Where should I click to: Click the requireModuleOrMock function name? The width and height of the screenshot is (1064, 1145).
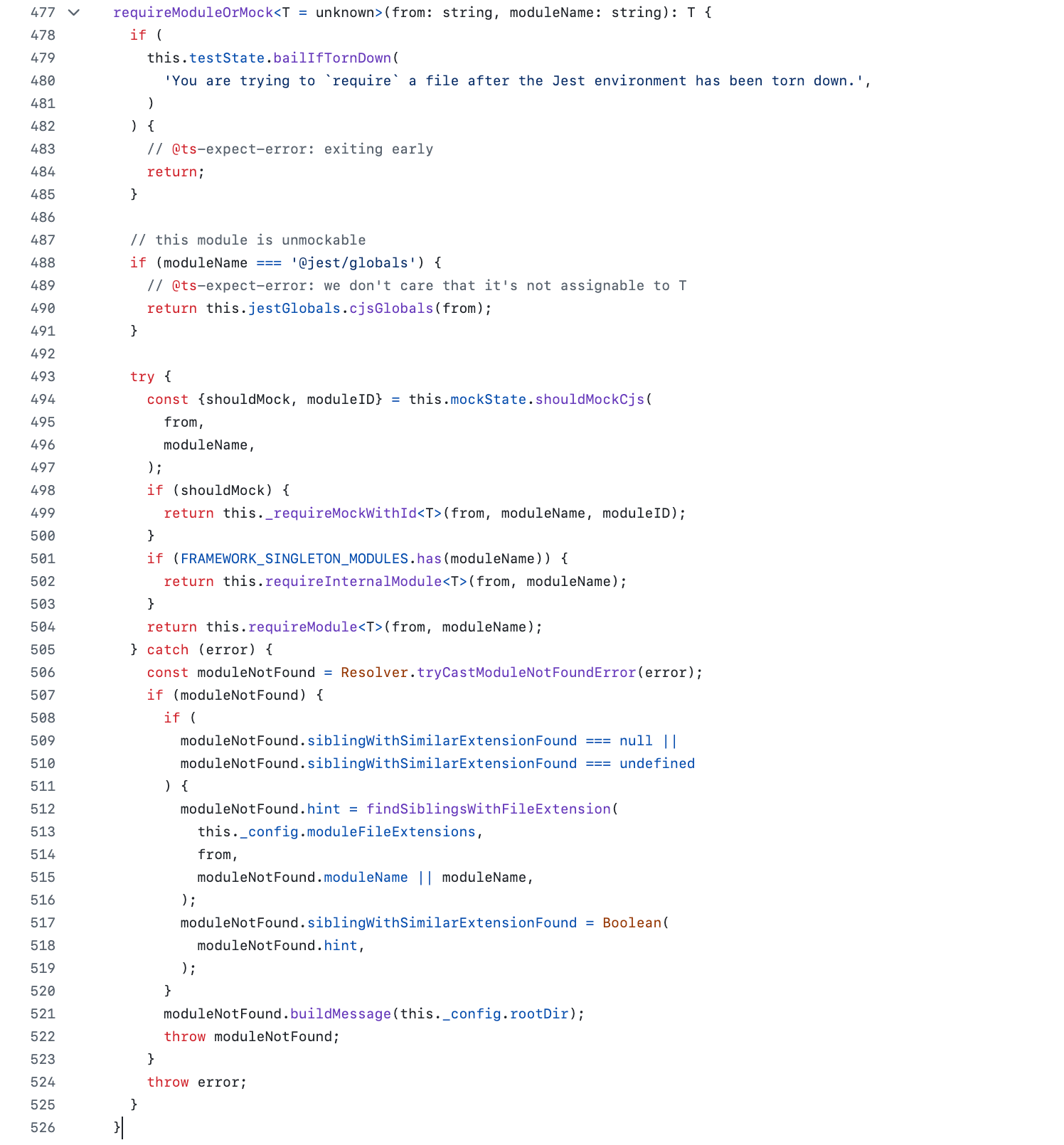(193, 12)
